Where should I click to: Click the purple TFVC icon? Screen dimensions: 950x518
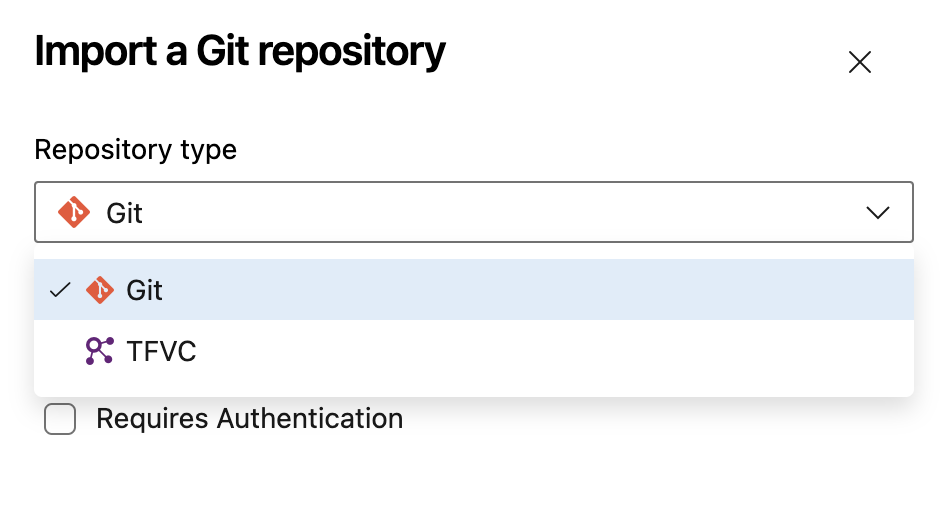click(99, 351)
